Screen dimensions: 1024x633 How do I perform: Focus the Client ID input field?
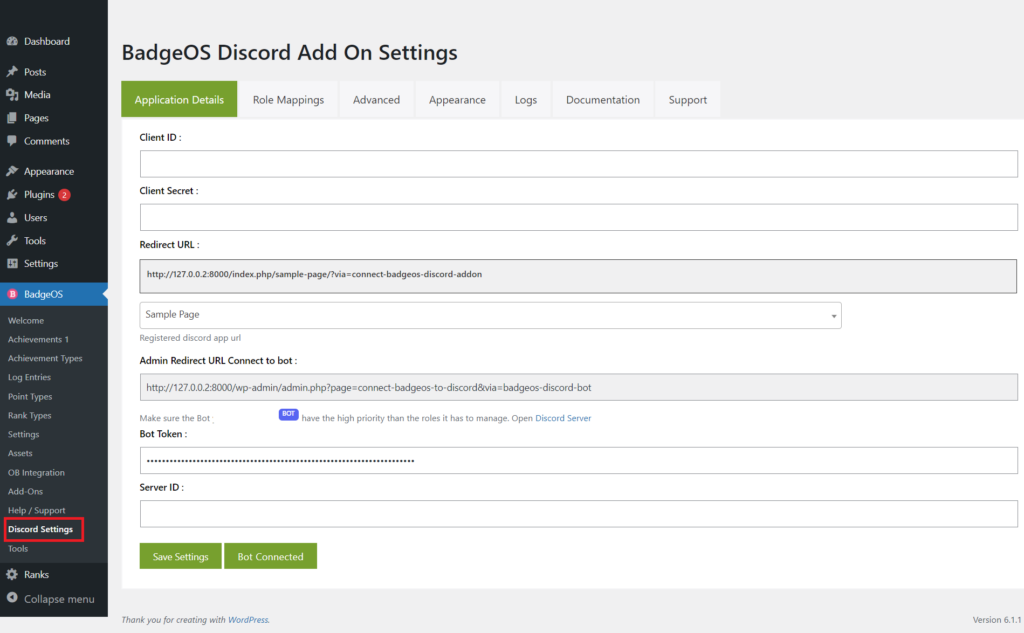point(578,164)
